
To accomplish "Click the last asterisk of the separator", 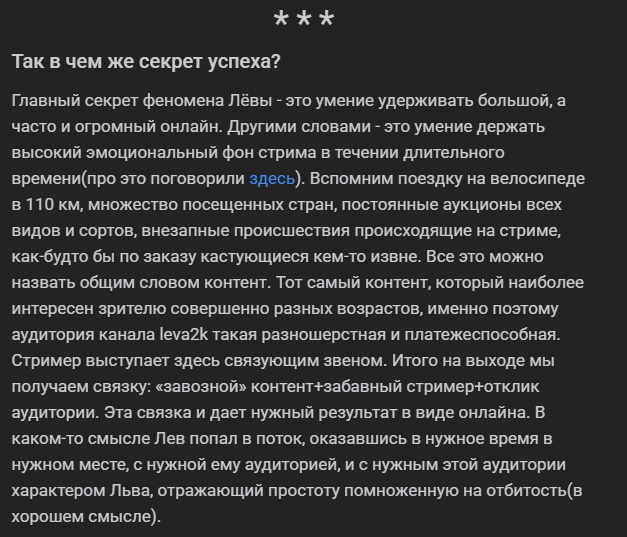I will (x=327, y=20).
